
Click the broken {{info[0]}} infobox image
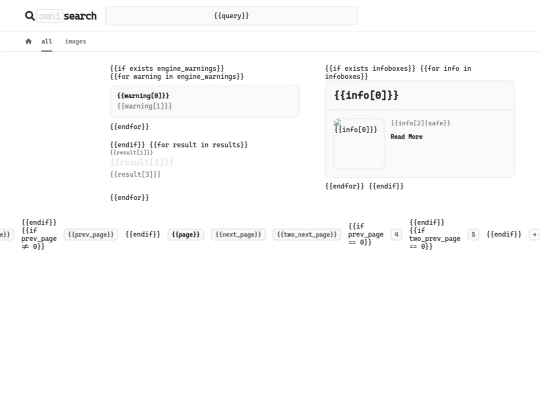359,144
